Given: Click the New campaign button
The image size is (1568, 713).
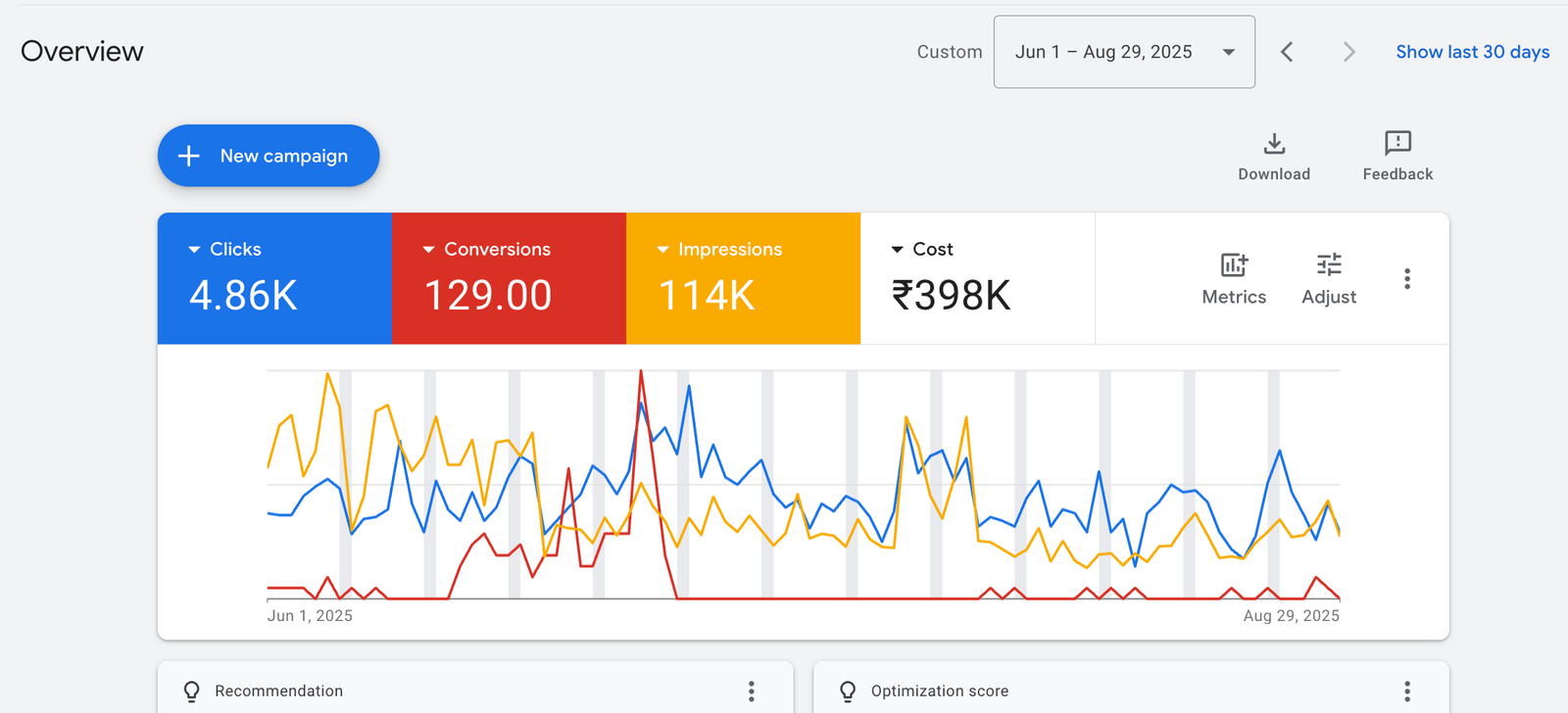Looking at the screenshot, I should [x=269, y=156].
